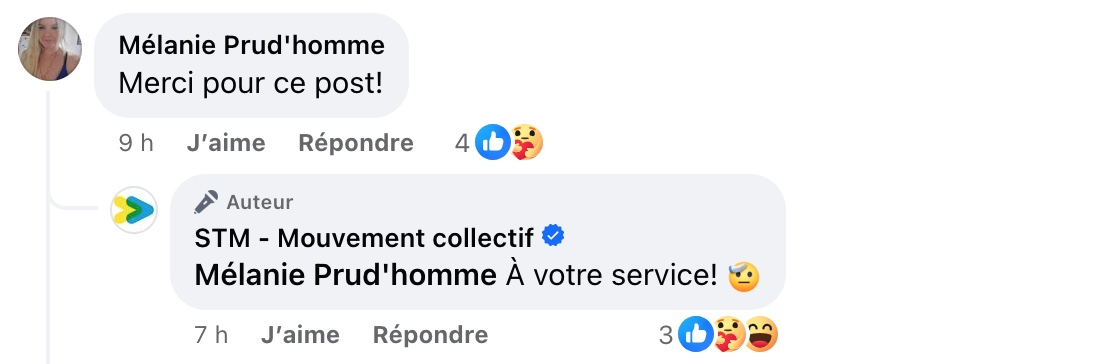1096x364 pixels.
Task: Click the Haha laughing reaction on STM's reply
Action: tap(761, 335)
